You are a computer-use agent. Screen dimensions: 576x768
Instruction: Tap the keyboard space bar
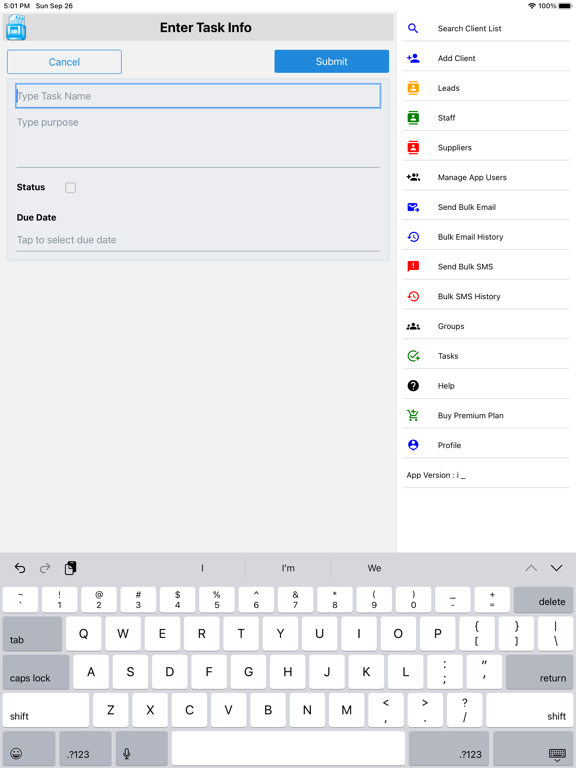pos(288,749)
